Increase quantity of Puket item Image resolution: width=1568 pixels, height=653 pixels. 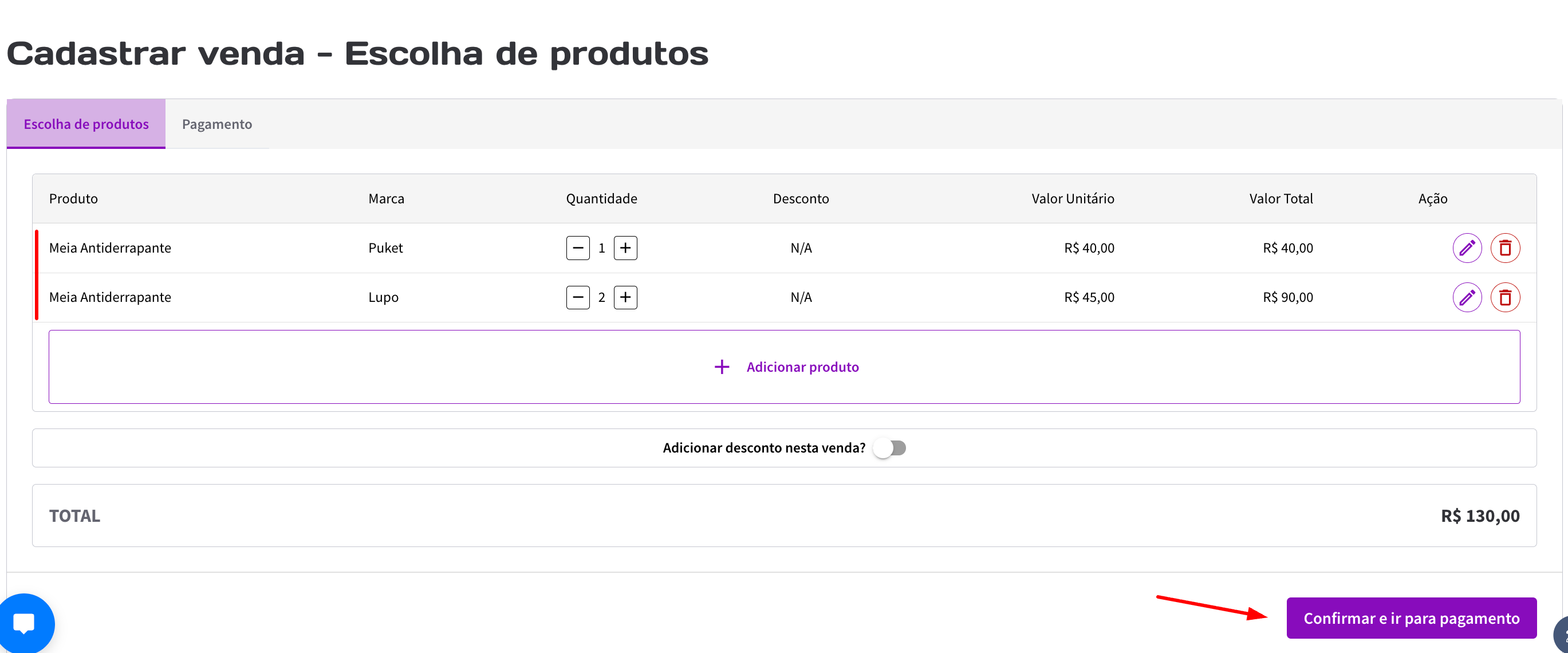click(625, 247)
